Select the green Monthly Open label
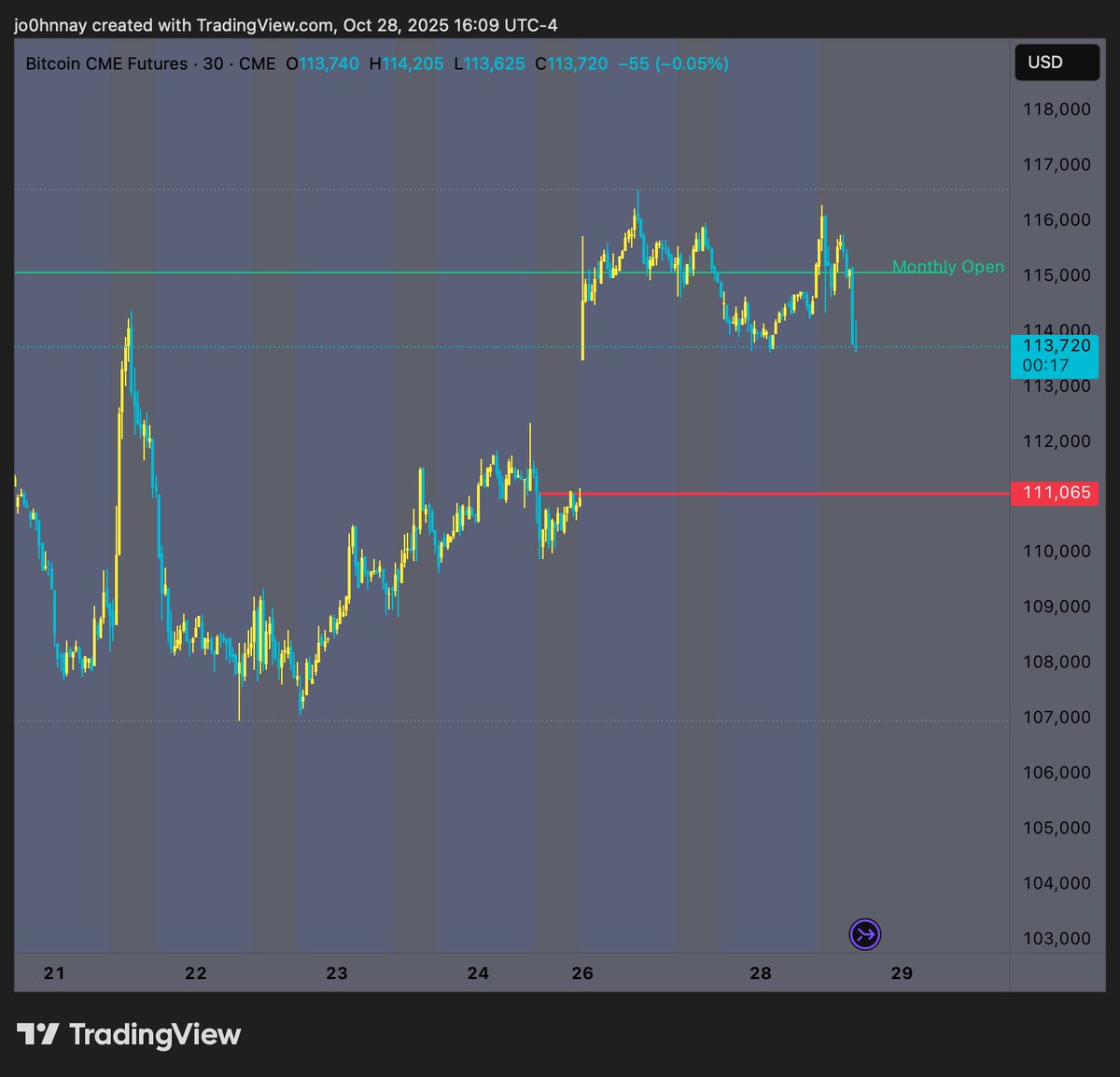1120x1077 pixels. tap(947, 267)
